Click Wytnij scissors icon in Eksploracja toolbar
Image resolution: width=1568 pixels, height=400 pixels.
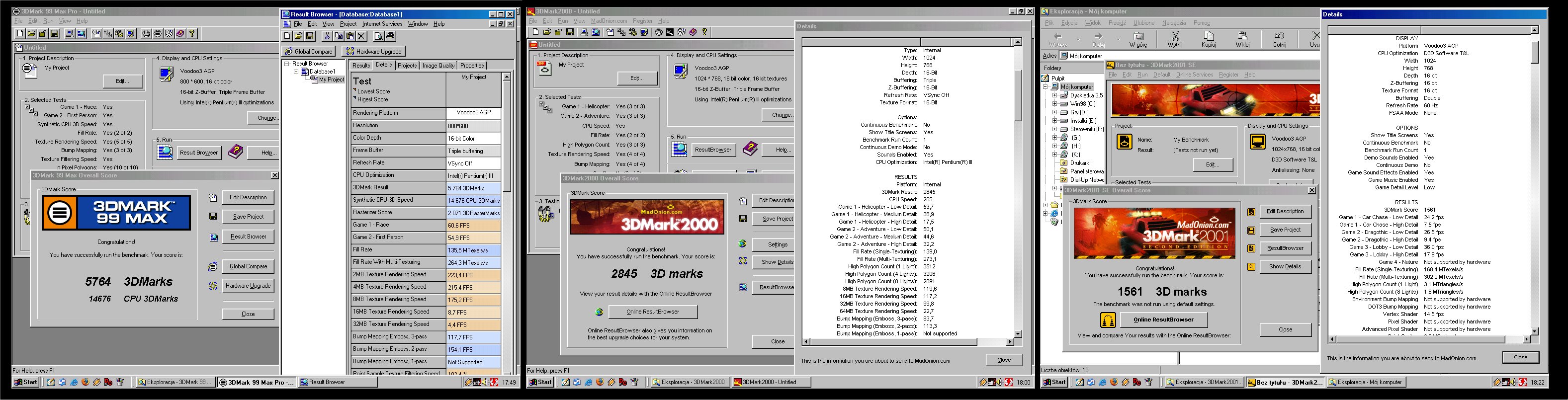[x=1175, y=40]
